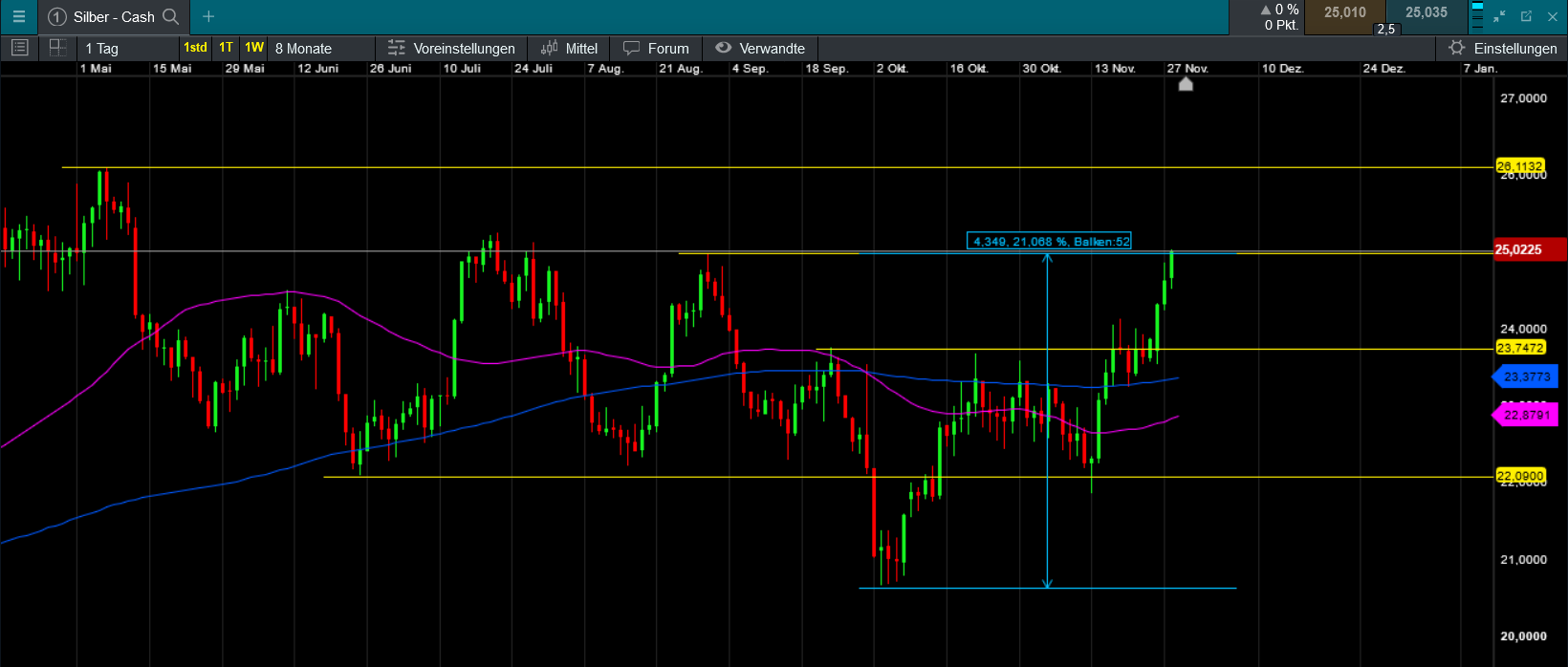Open the hamburger main menu
Viewport: 1568px width, 667px height.
pos(18,16)
